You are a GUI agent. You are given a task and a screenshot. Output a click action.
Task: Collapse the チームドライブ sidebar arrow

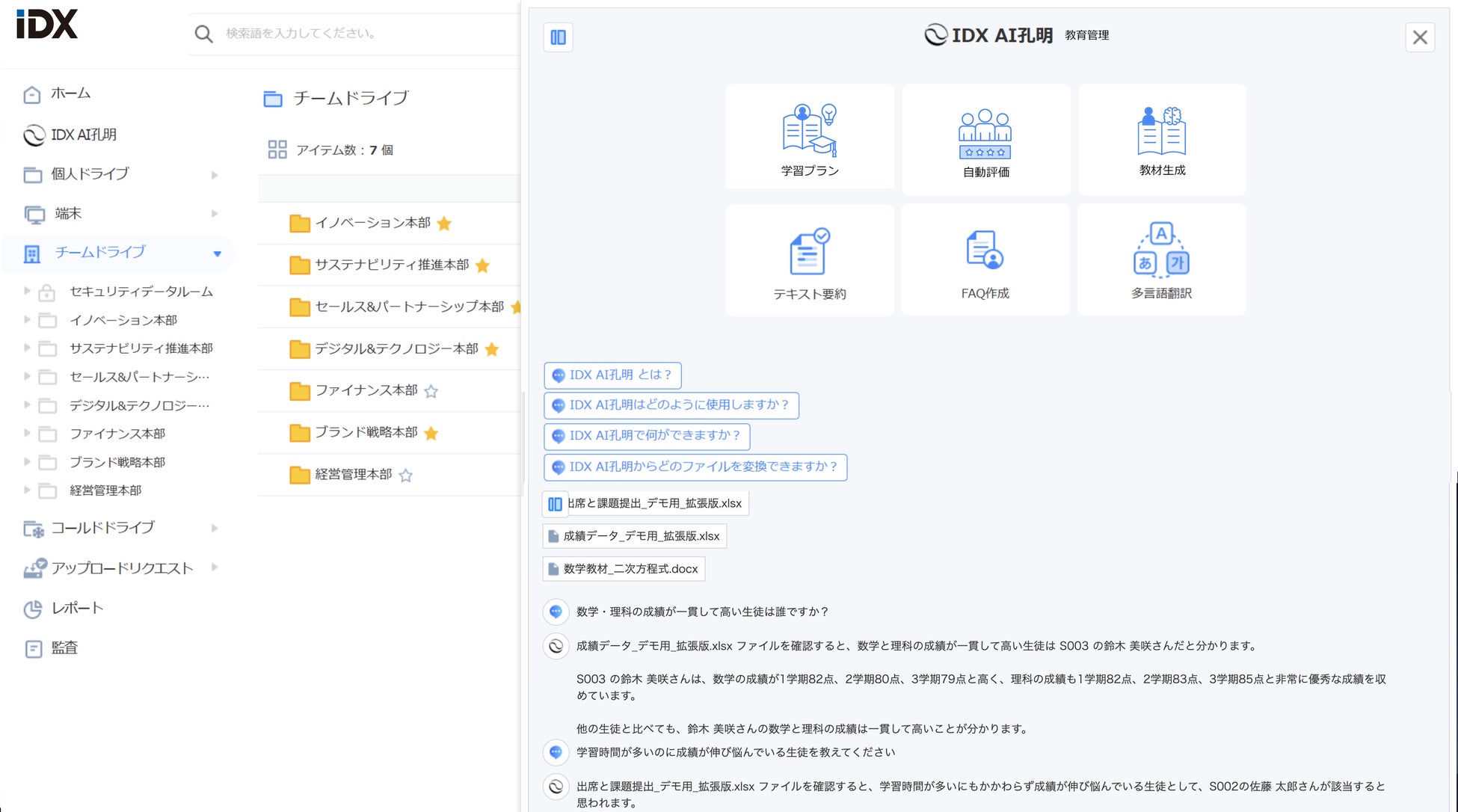(x=217, y=253)
